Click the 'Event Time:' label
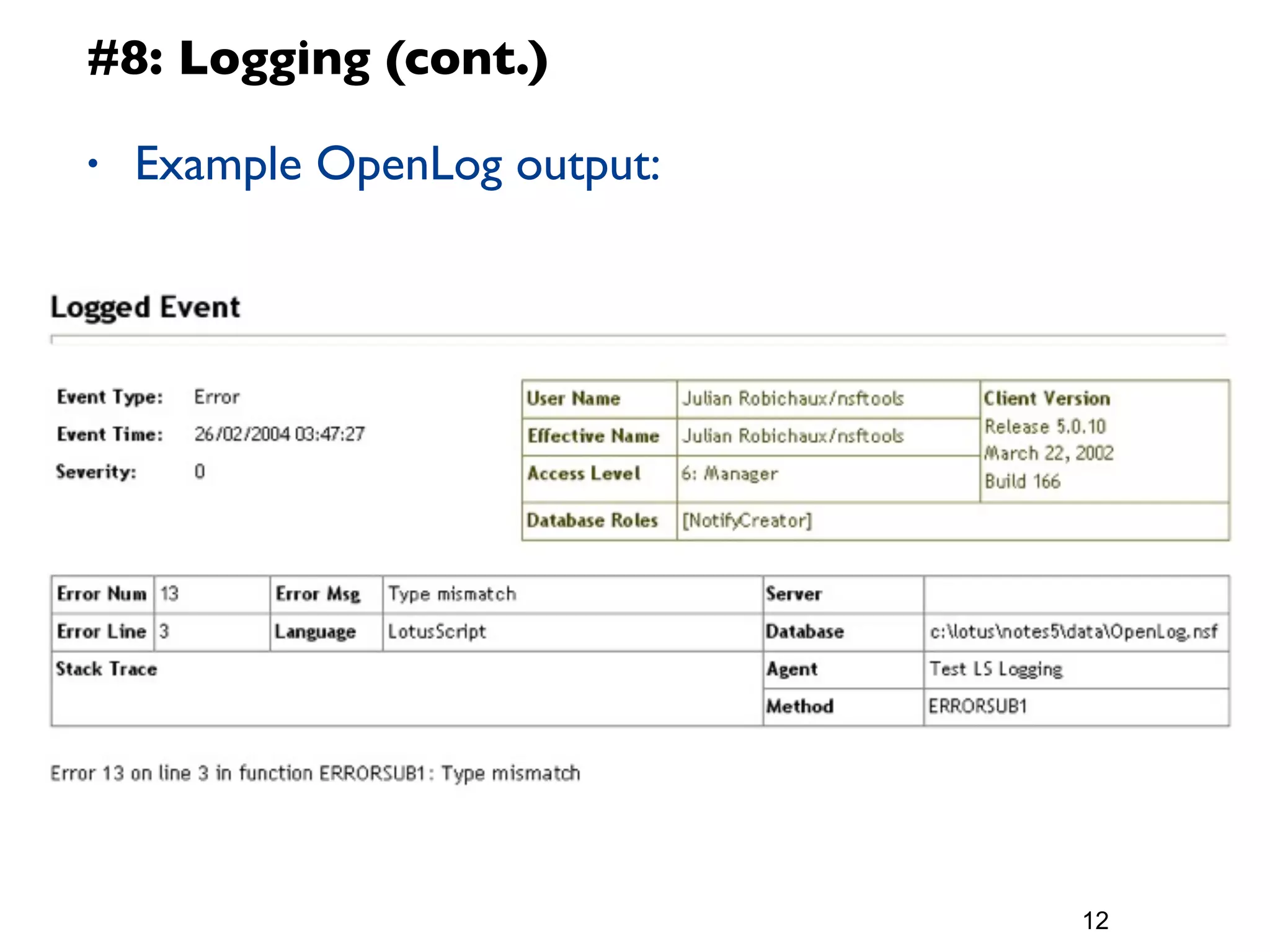The image size is (1270, 952). click(x=110, y=434)
